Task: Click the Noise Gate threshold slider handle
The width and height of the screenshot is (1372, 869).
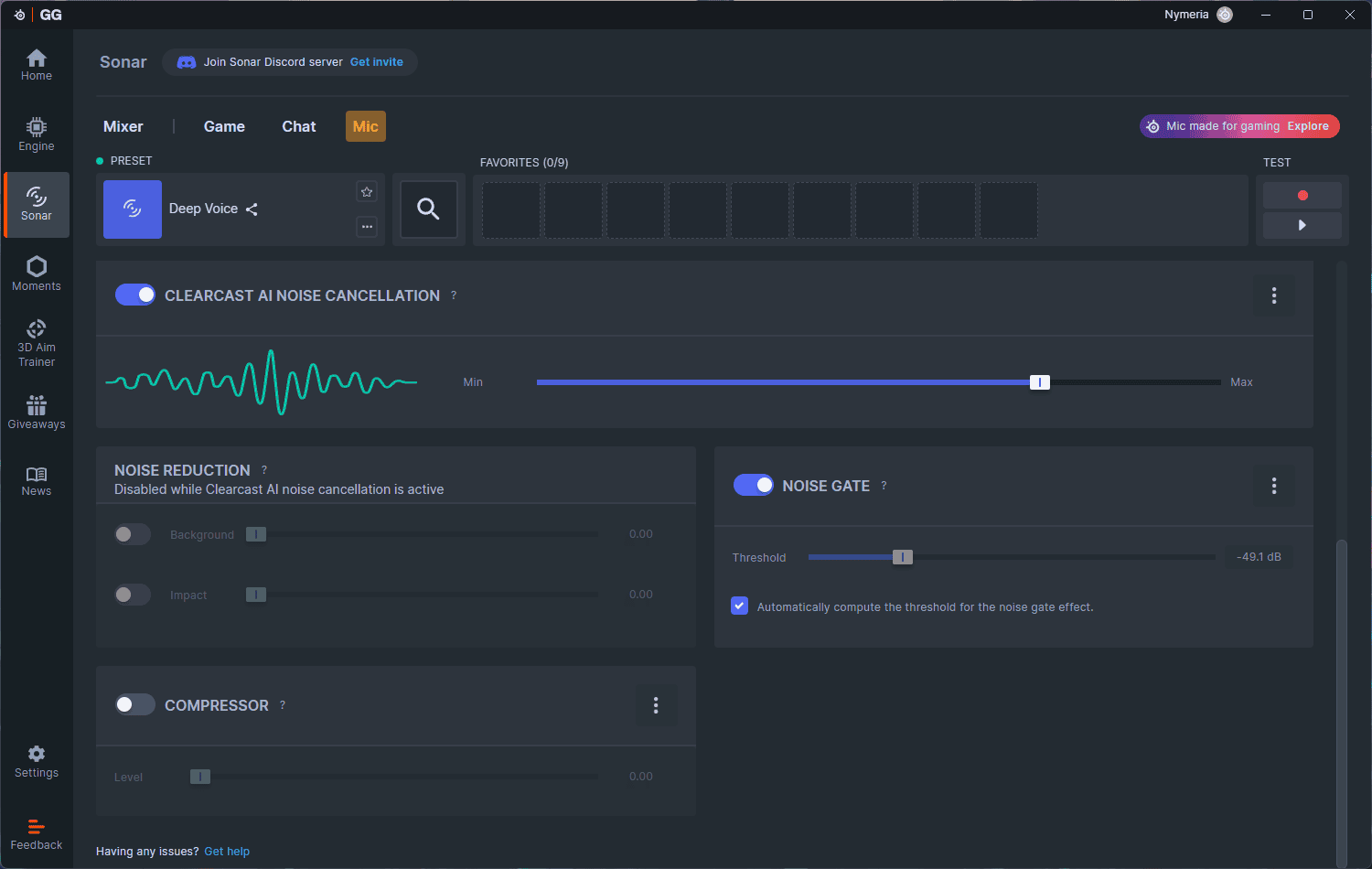Action: [x=903, y=557]
